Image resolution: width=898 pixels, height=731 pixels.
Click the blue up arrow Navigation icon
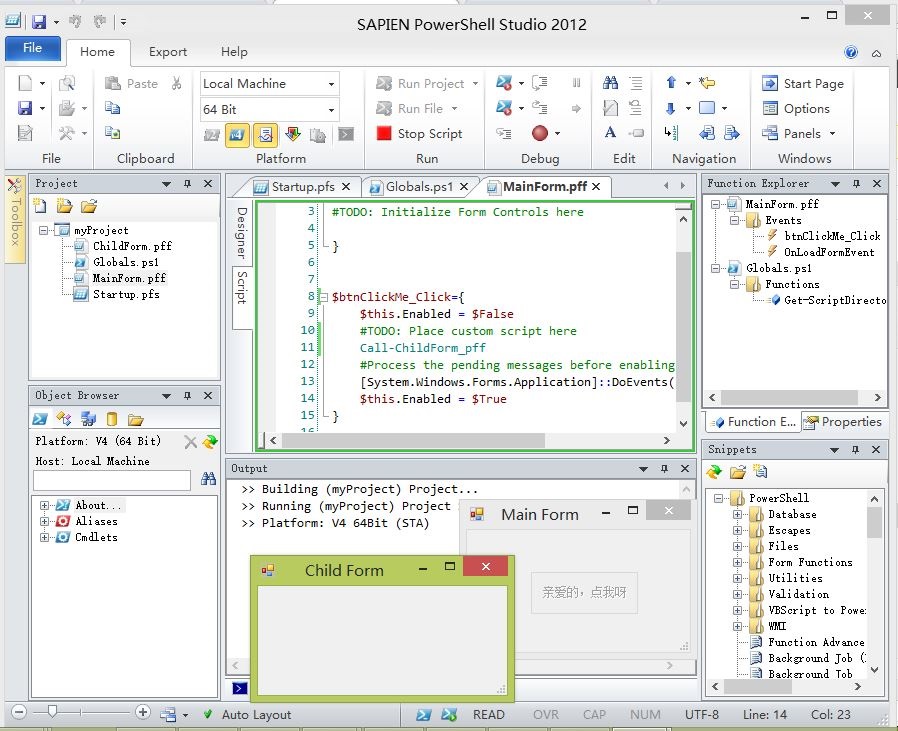671,83
